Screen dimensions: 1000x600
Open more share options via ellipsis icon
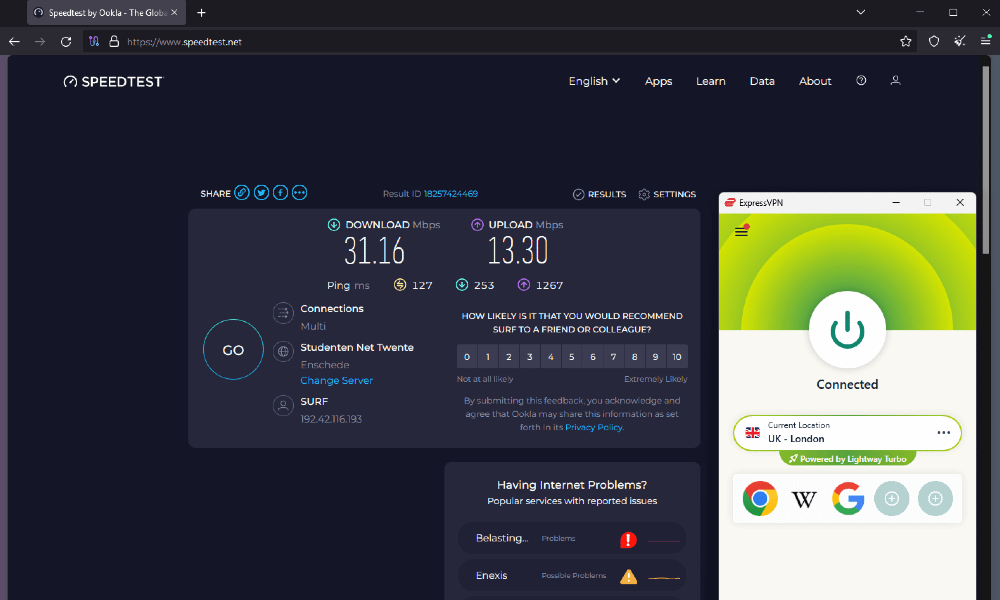point(299,192)
